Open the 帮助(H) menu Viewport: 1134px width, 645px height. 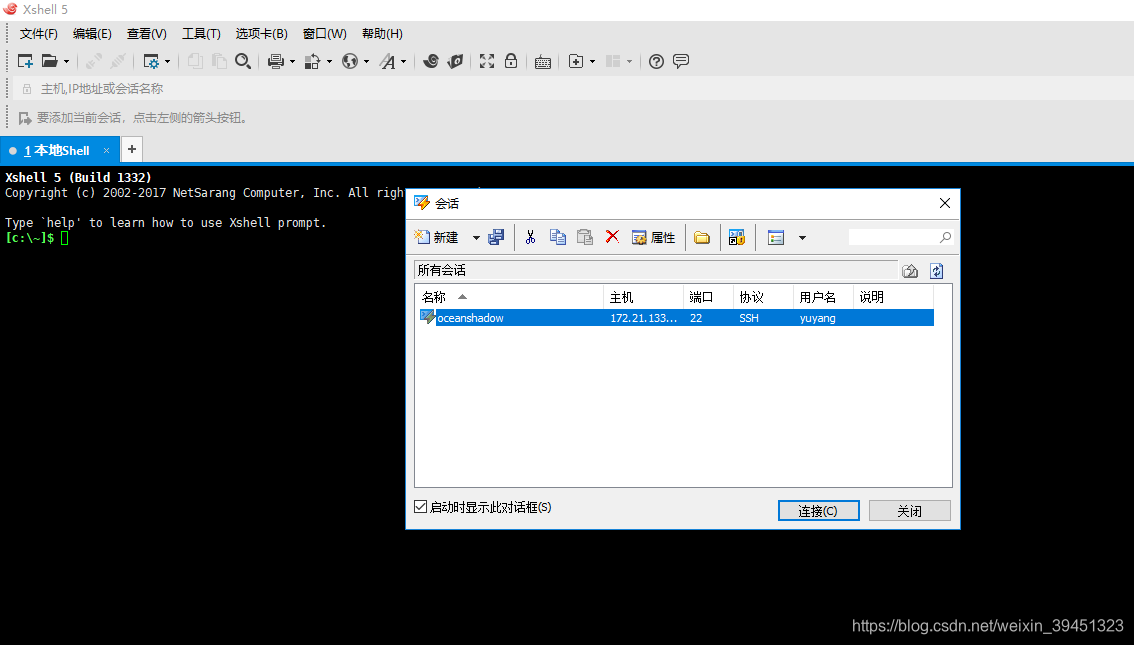pyautogui.click(x=382, y=34)
